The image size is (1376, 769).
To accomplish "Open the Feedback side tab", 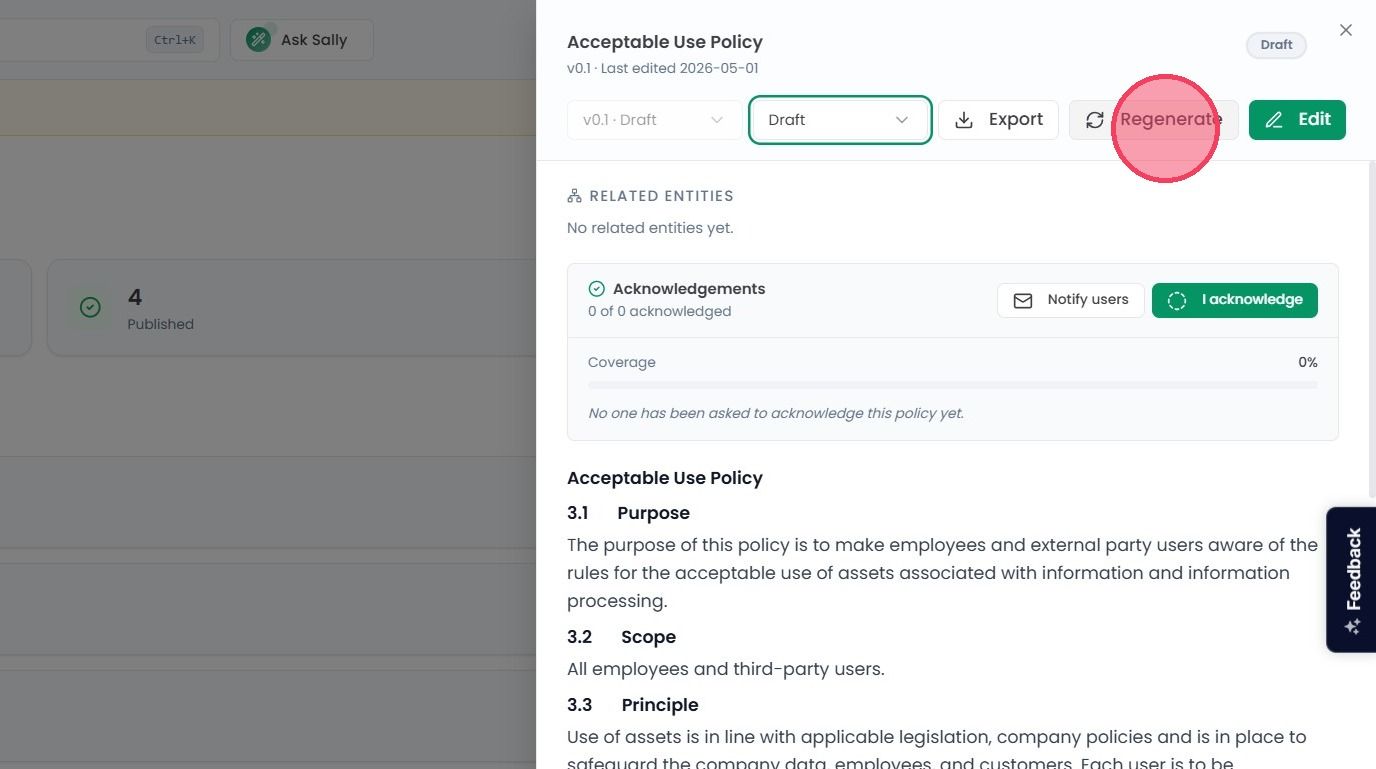I will tap(1351, 580).
